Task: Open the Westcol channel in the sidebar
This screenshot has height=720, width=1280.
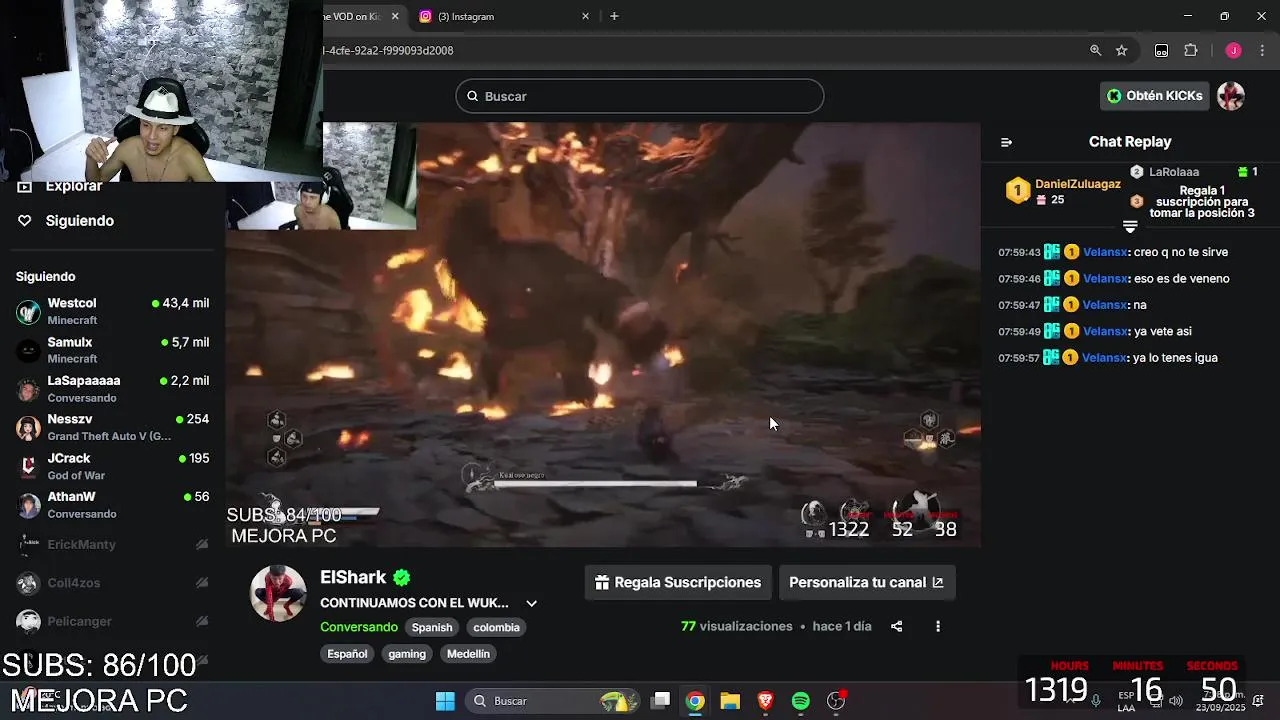Action: [113, 311]
